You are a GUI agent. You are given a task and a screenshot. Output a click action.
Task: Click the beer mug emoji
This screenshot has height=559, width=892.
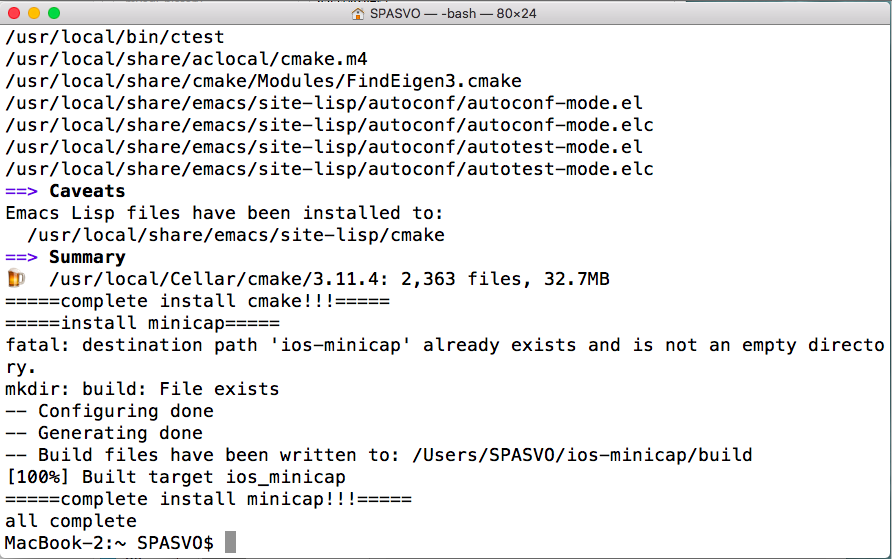point(15,279)
